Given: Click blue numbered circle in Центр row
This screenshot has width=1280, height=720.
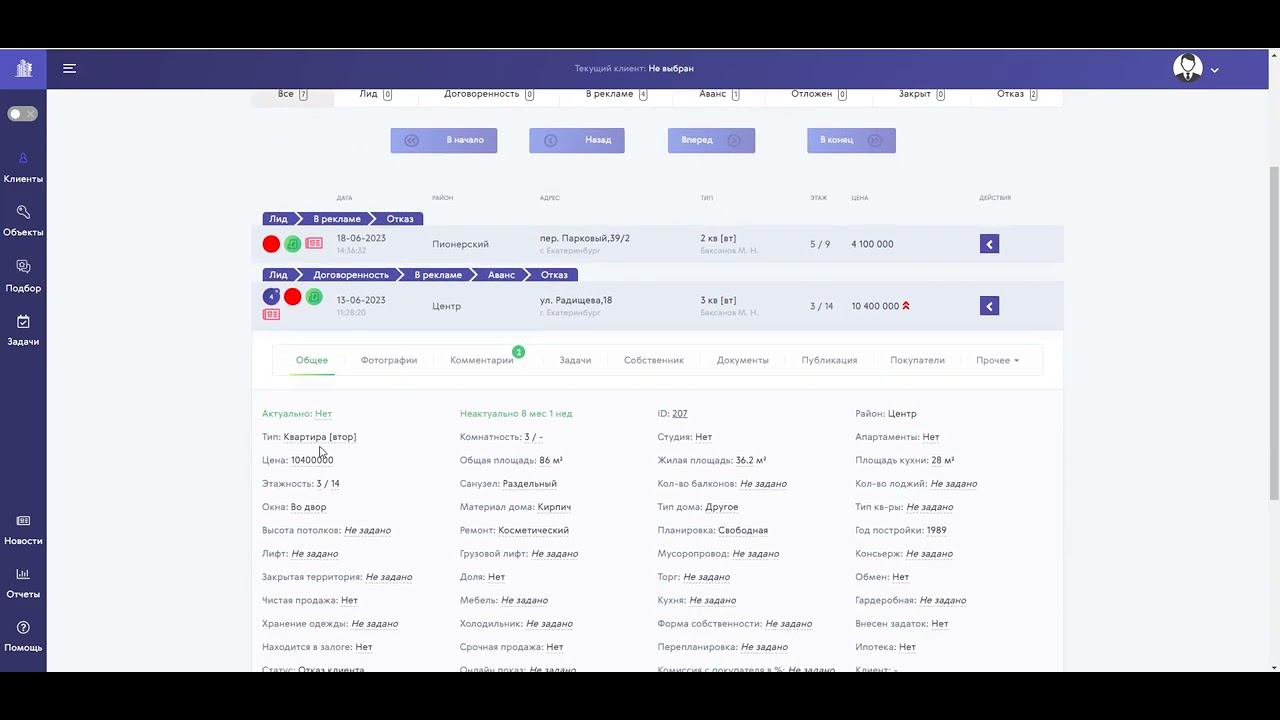Looking at the screenshot, I should (271, 296).
